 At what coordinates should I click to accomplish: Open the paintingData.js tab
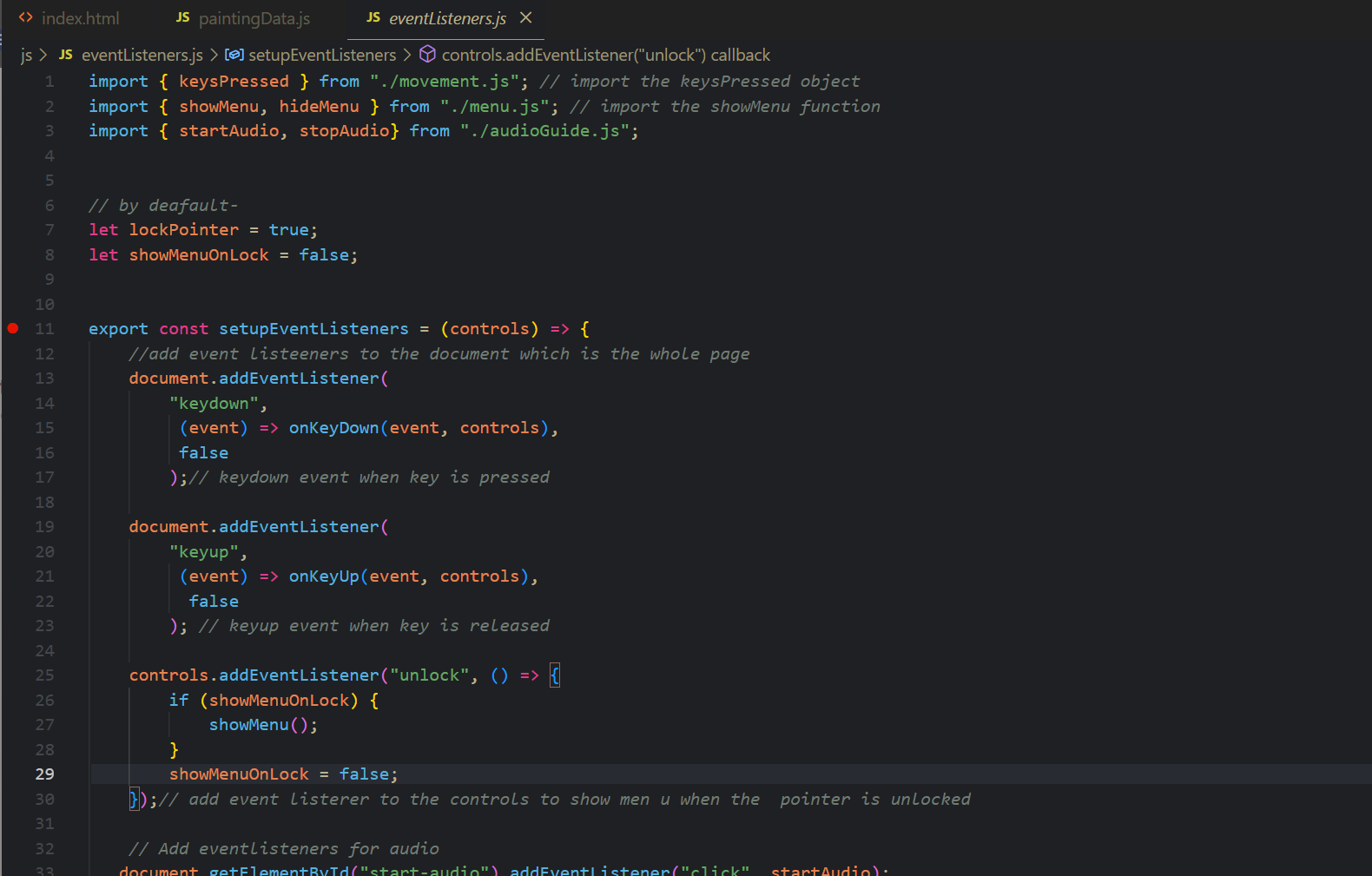click(x=254, y=18)
